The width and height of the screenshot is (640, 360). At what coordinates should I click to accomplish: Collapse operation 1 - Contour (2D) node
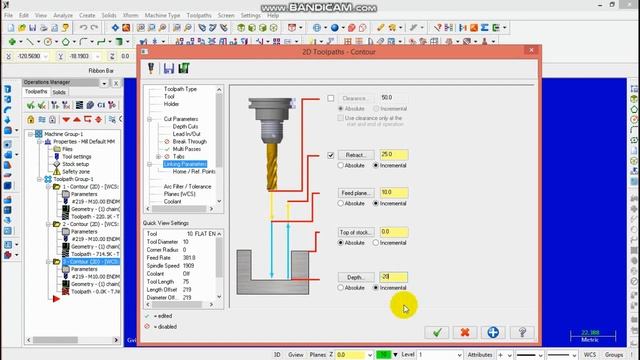(x=48, y=187)
